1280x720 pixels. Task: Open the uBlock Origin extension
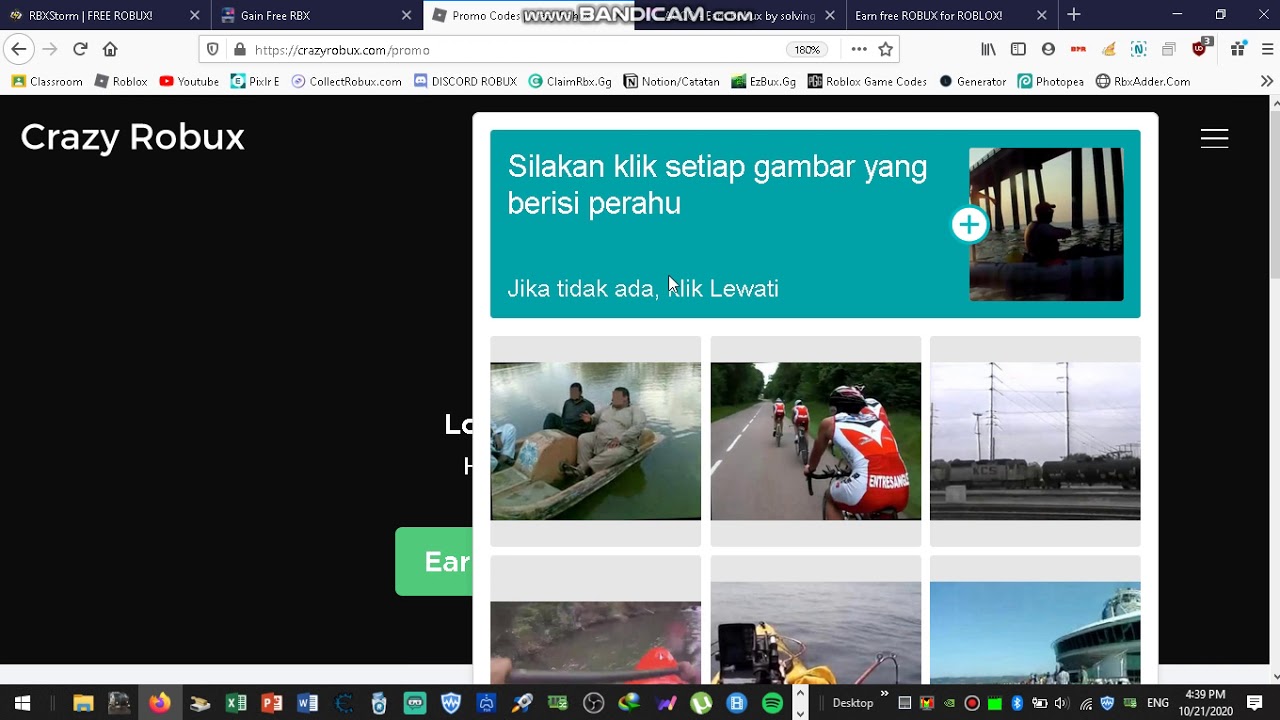click(x=1201, y=48)
